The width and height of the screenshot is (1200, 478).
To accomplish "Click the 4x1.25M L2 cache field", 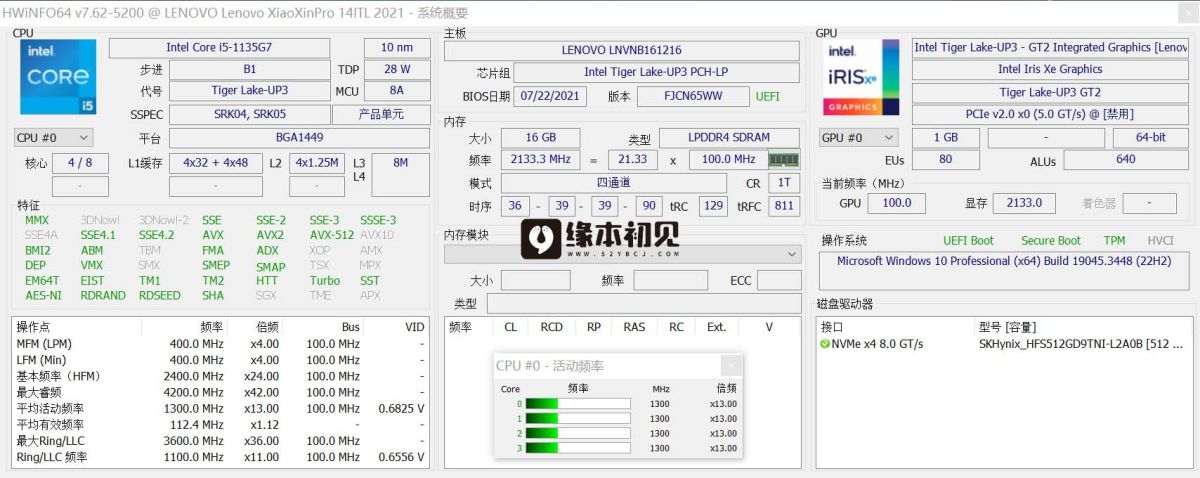I will point(317,163).
